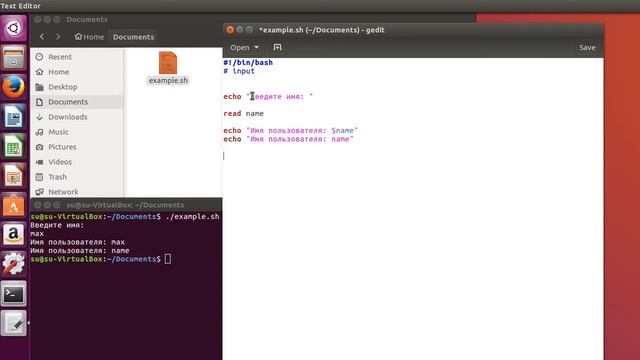
Task: Save the example.sh document
Action: pyautogui.click(x=587, y=48)
